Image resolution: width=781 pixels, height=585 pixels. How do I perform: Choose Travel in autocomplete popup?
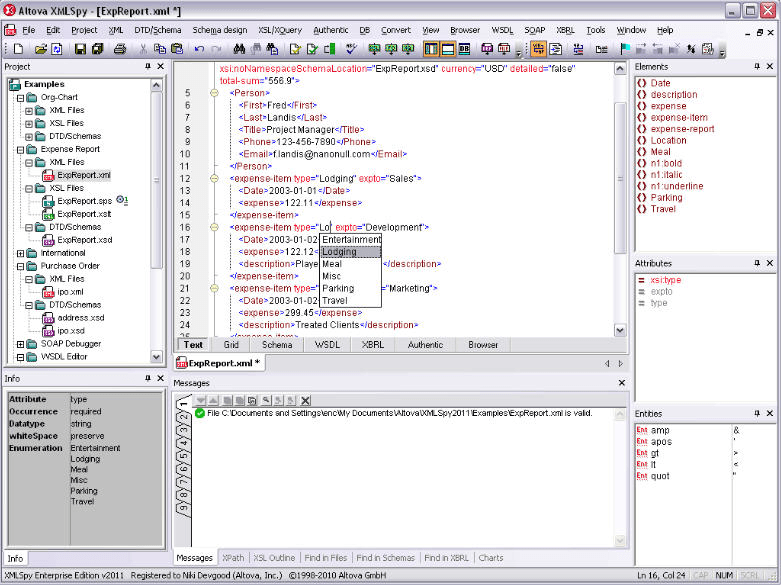351,300
